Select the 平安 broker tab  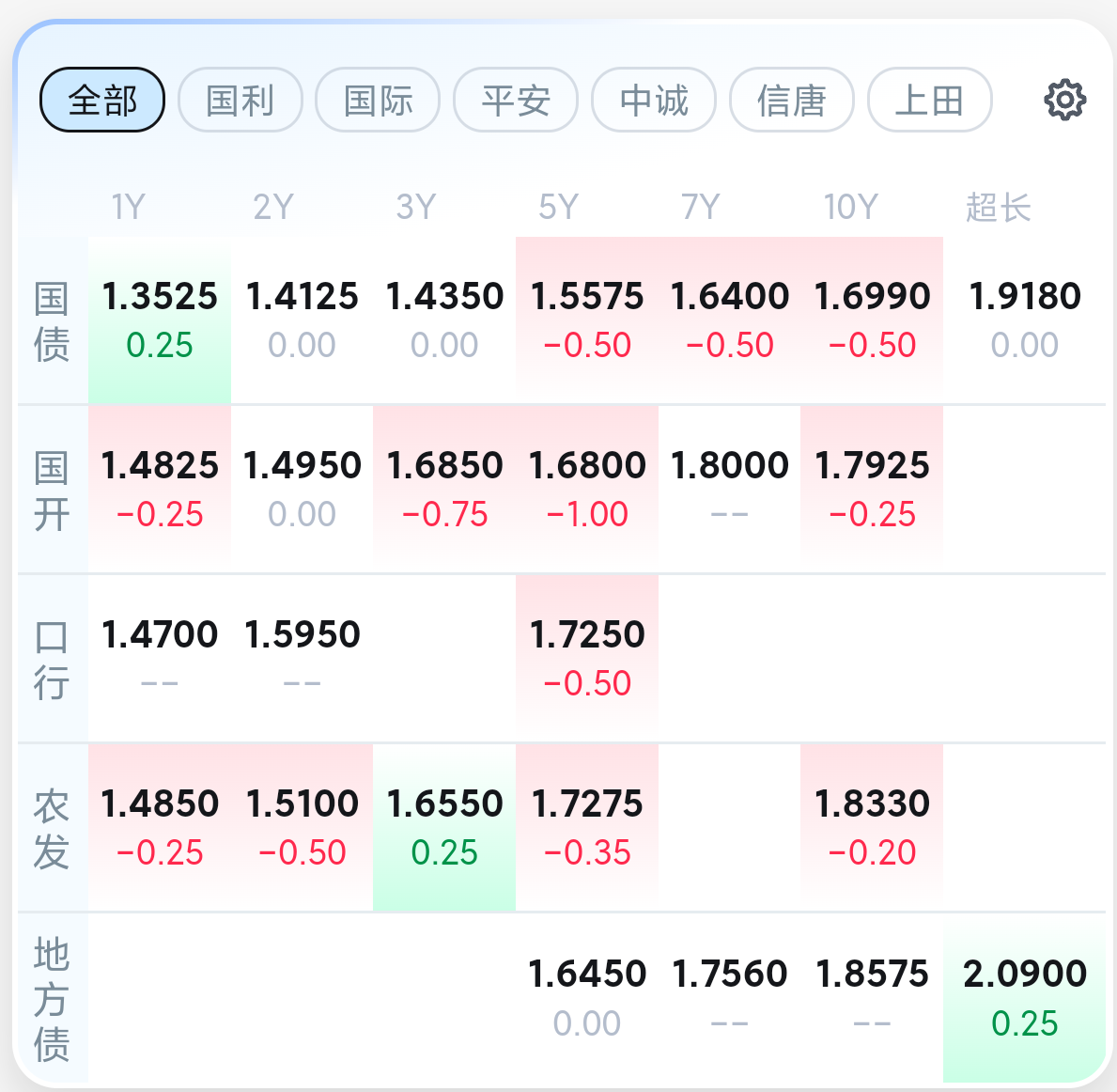(x=516, y=100)
